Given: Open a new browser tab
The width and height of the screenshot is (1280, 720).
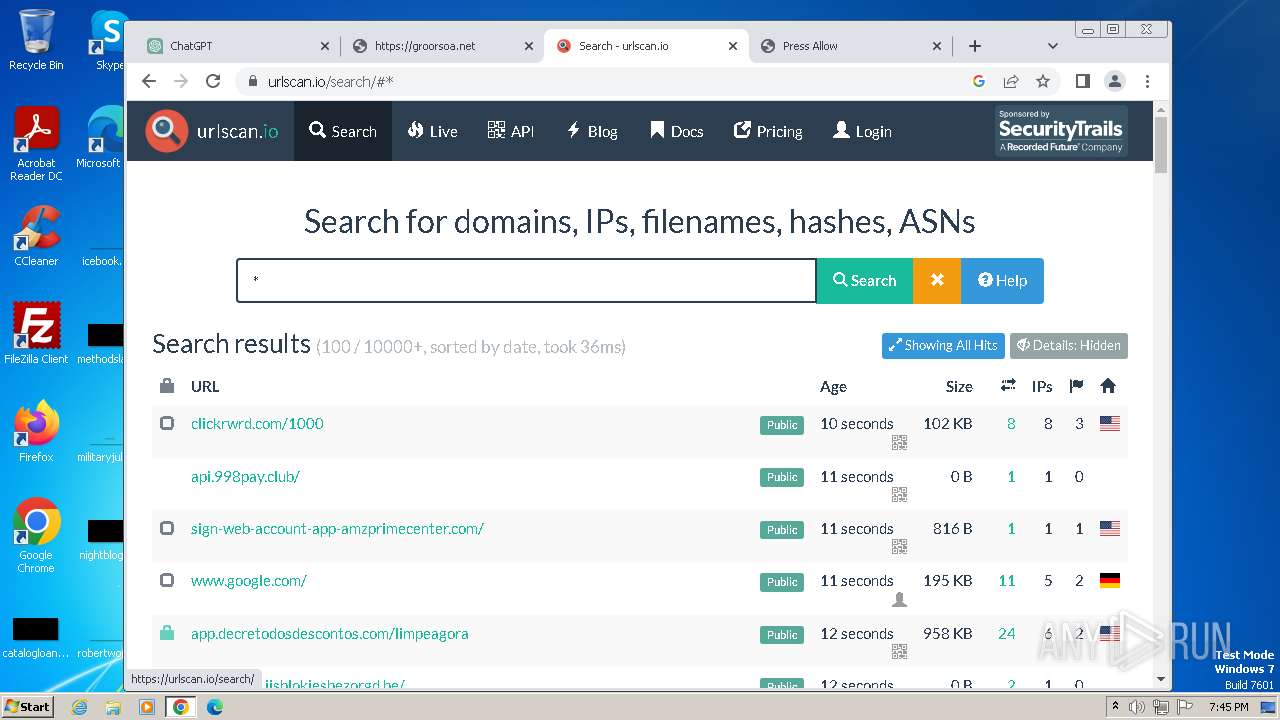Looking at the screenshot, I should 975,46.
